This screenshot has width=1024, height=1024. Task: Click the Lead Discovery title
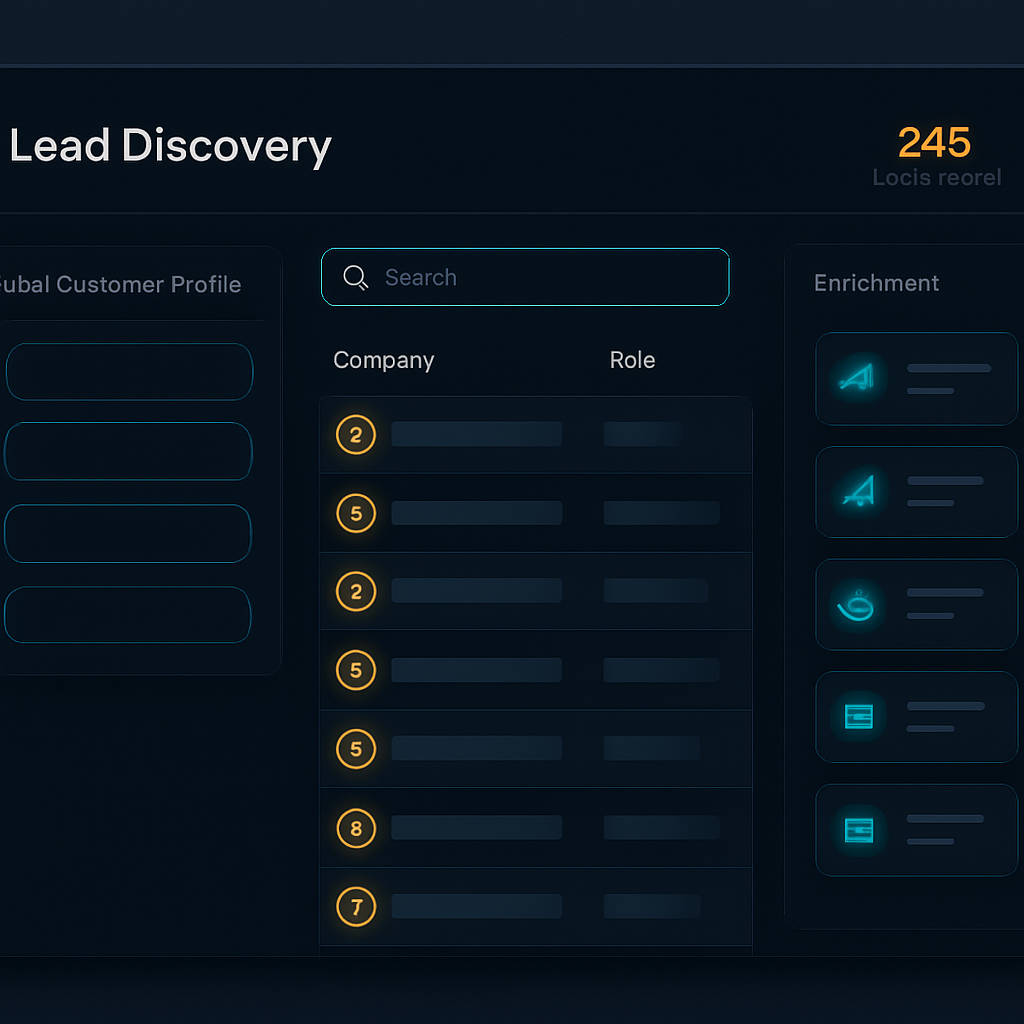coord(170,146)
